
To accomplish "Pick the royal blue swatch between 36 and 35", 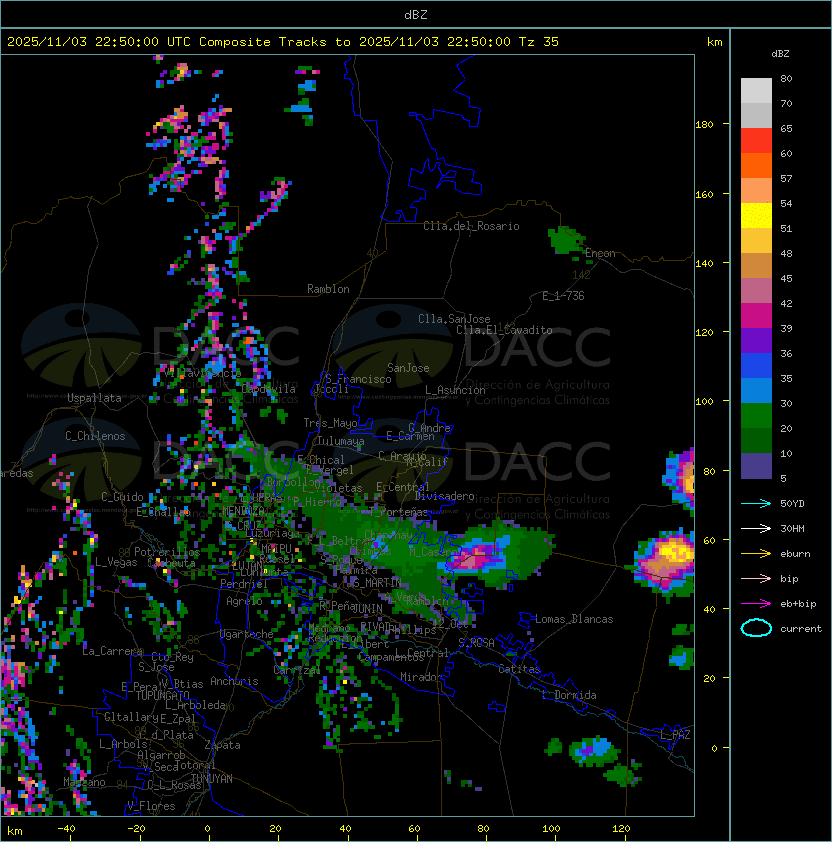I will point(756,366).
